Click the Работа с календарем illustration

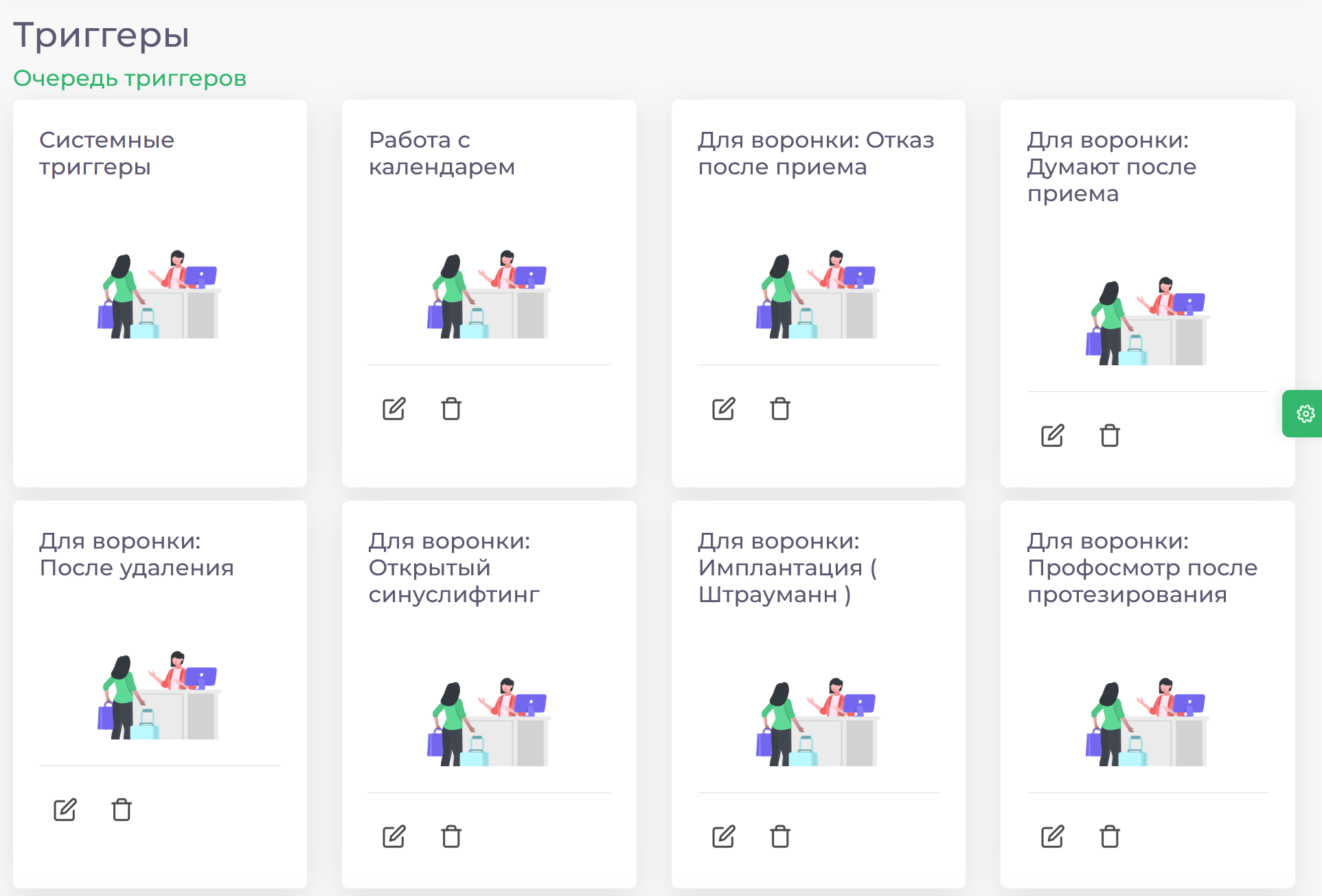coord(488,294)
